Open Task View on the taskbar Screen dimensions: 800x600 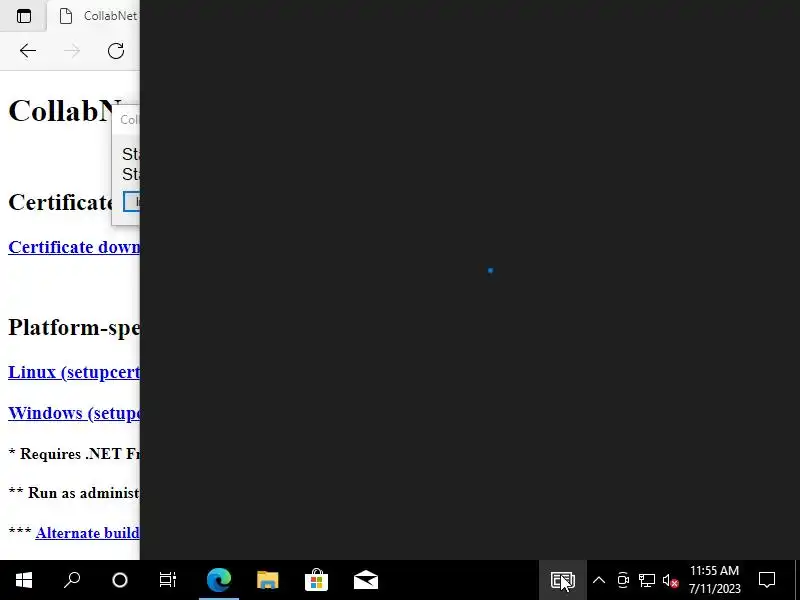point(167,580)
